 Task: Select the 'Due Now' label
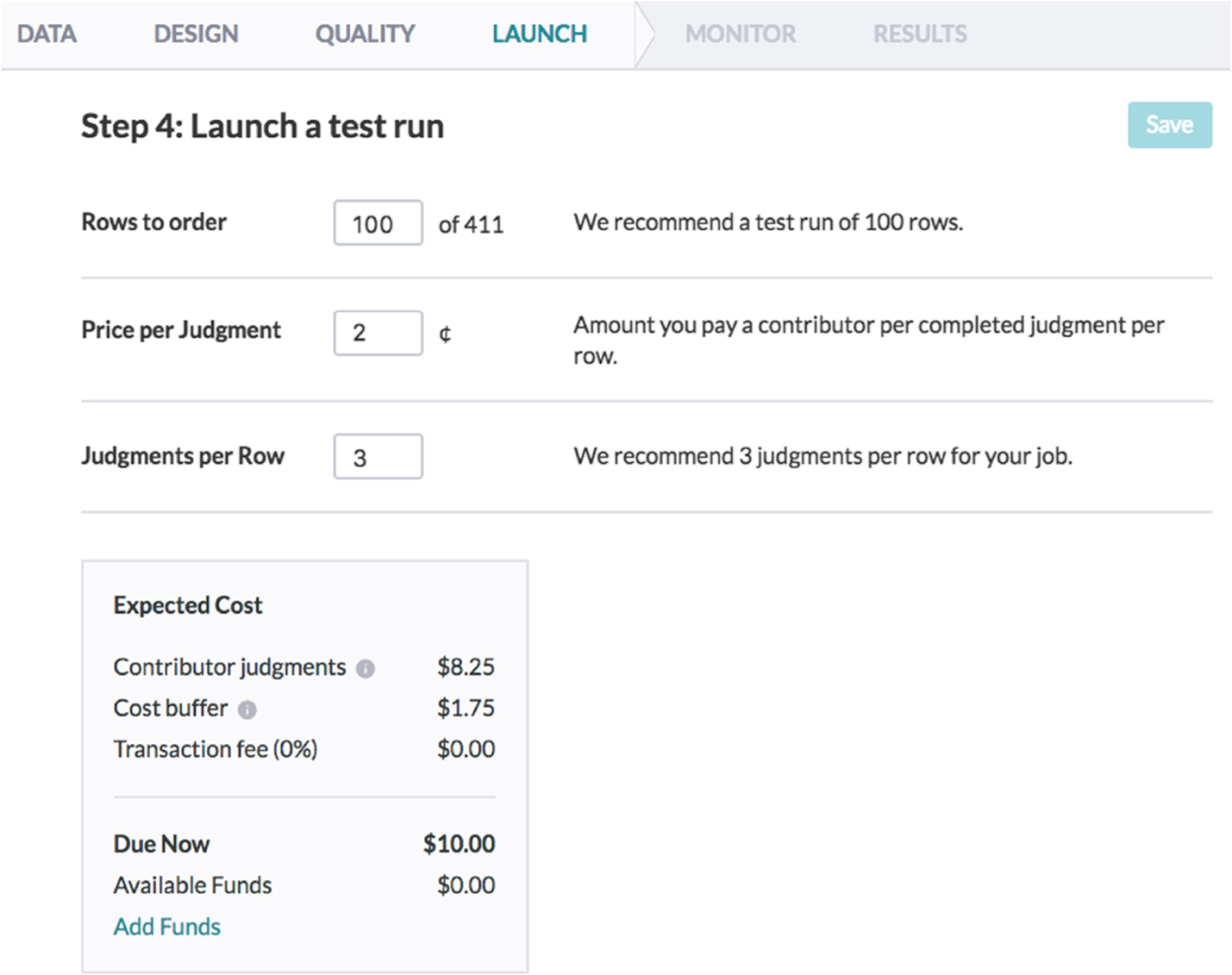click(x=161, y=844)
